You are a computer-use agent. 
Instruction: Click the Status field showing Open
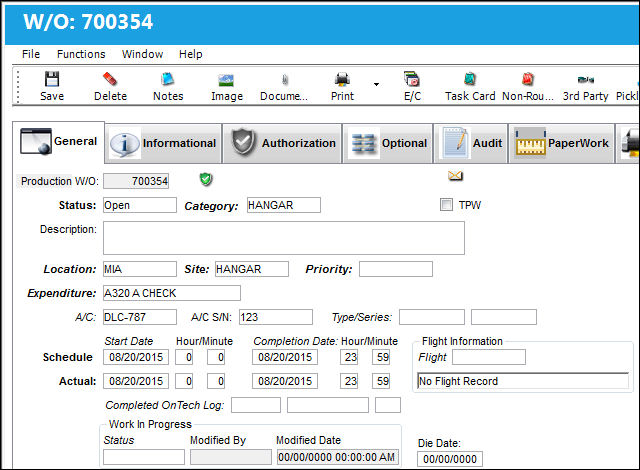140,205
